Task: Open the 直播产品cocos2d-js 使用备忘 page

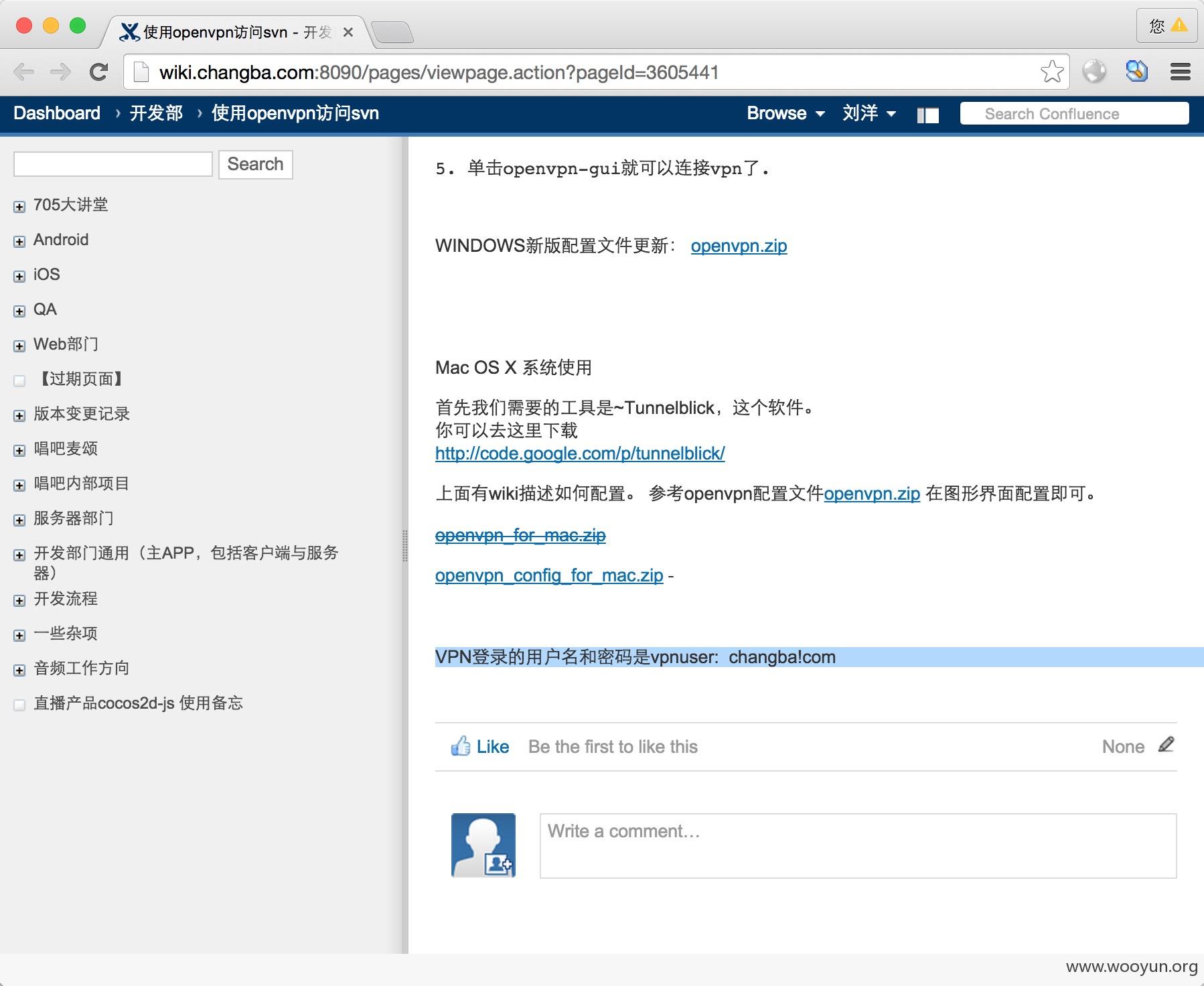Action: click(x=138, y=703)
